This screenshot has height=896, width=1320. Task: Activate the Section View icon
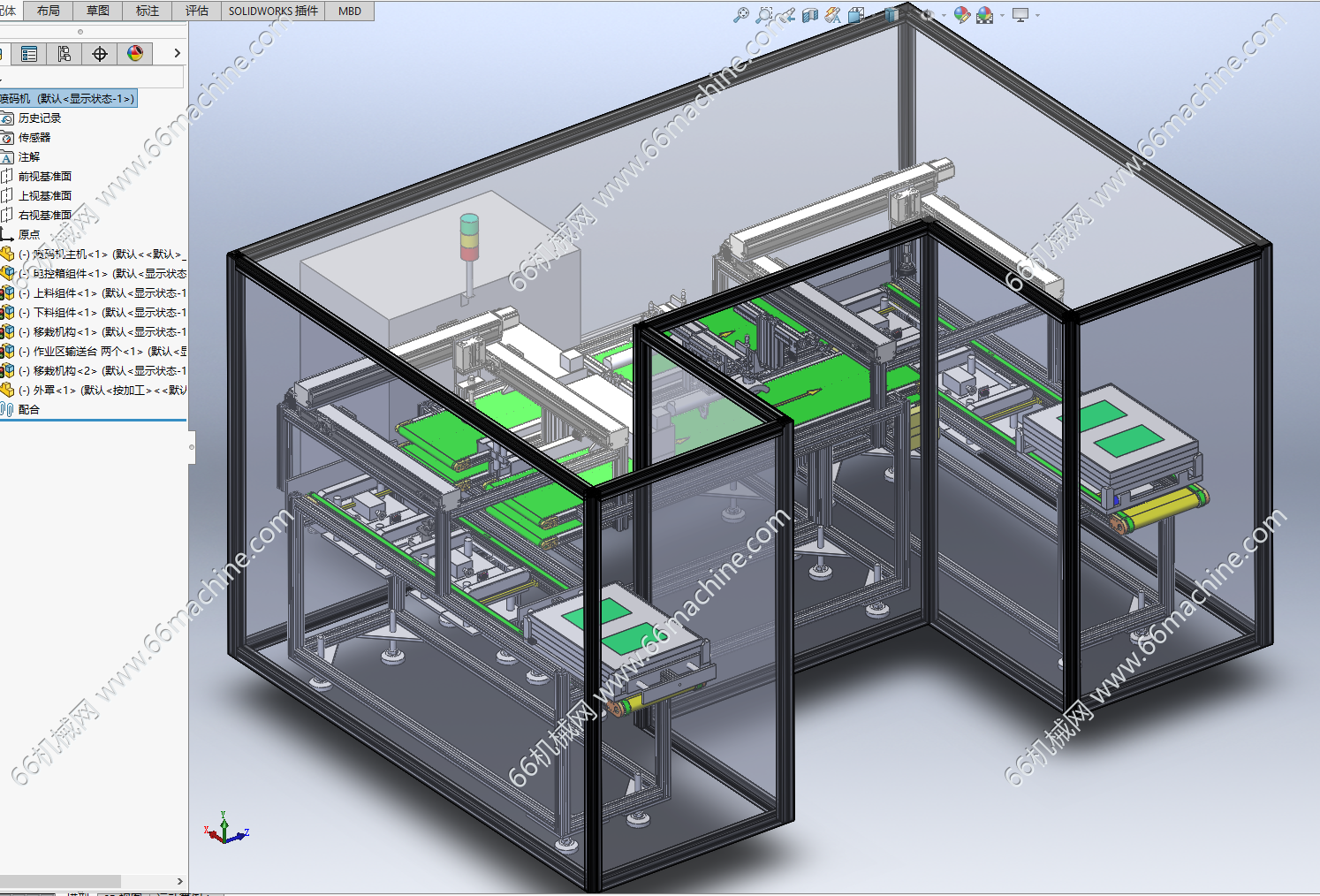tap(810, 15)
